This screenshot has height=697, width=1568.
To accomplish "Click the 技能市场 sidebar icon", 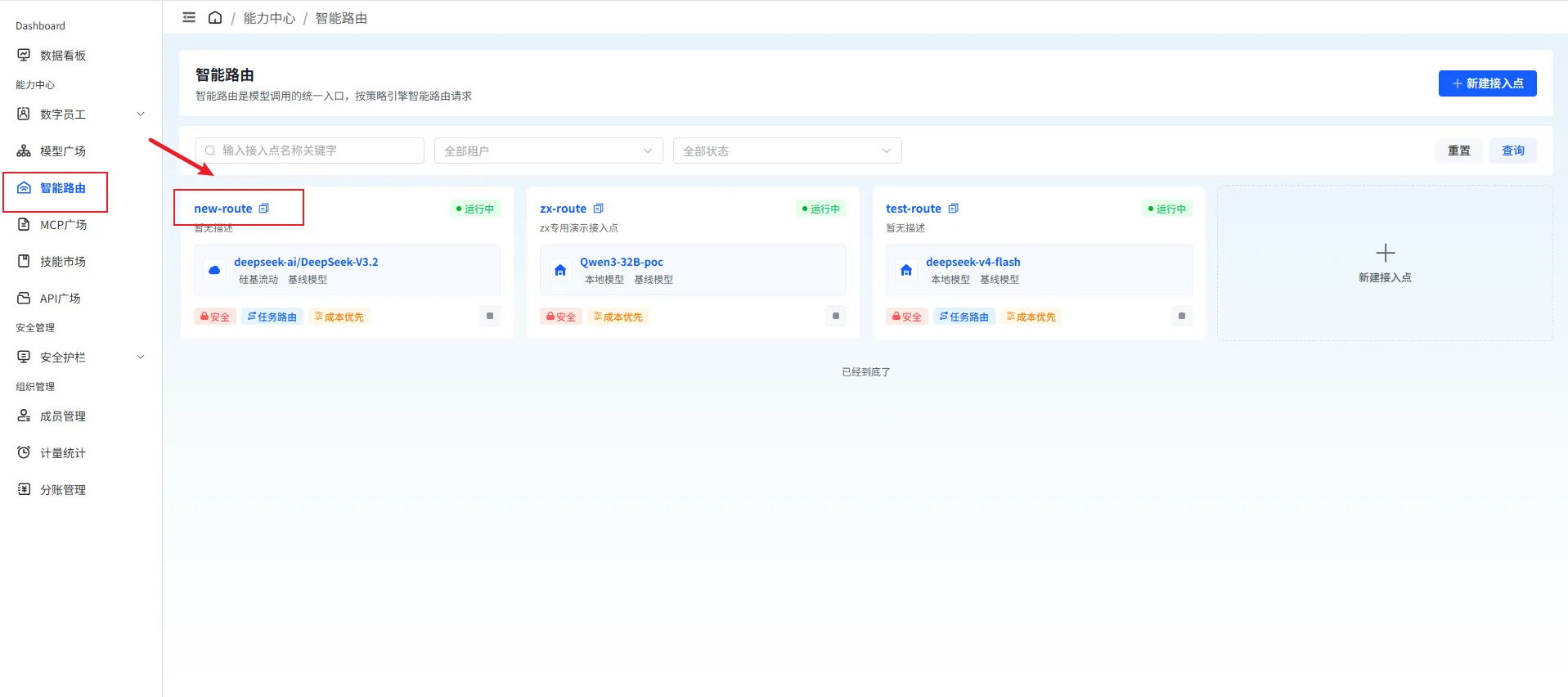I will tap(24, 261).
